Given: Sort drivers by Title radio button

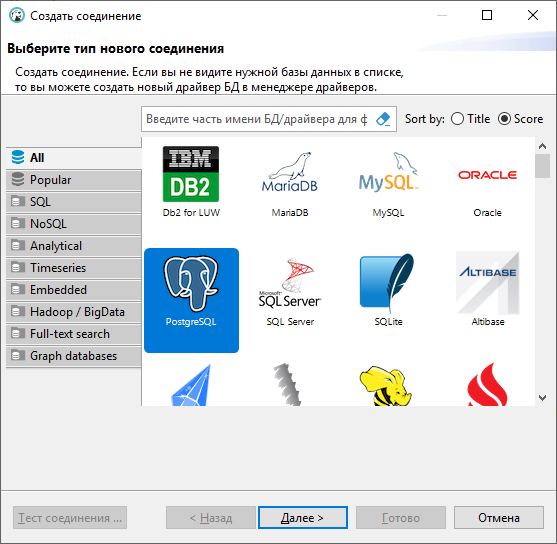Looking at the screenshot, I should pos(471,119).
